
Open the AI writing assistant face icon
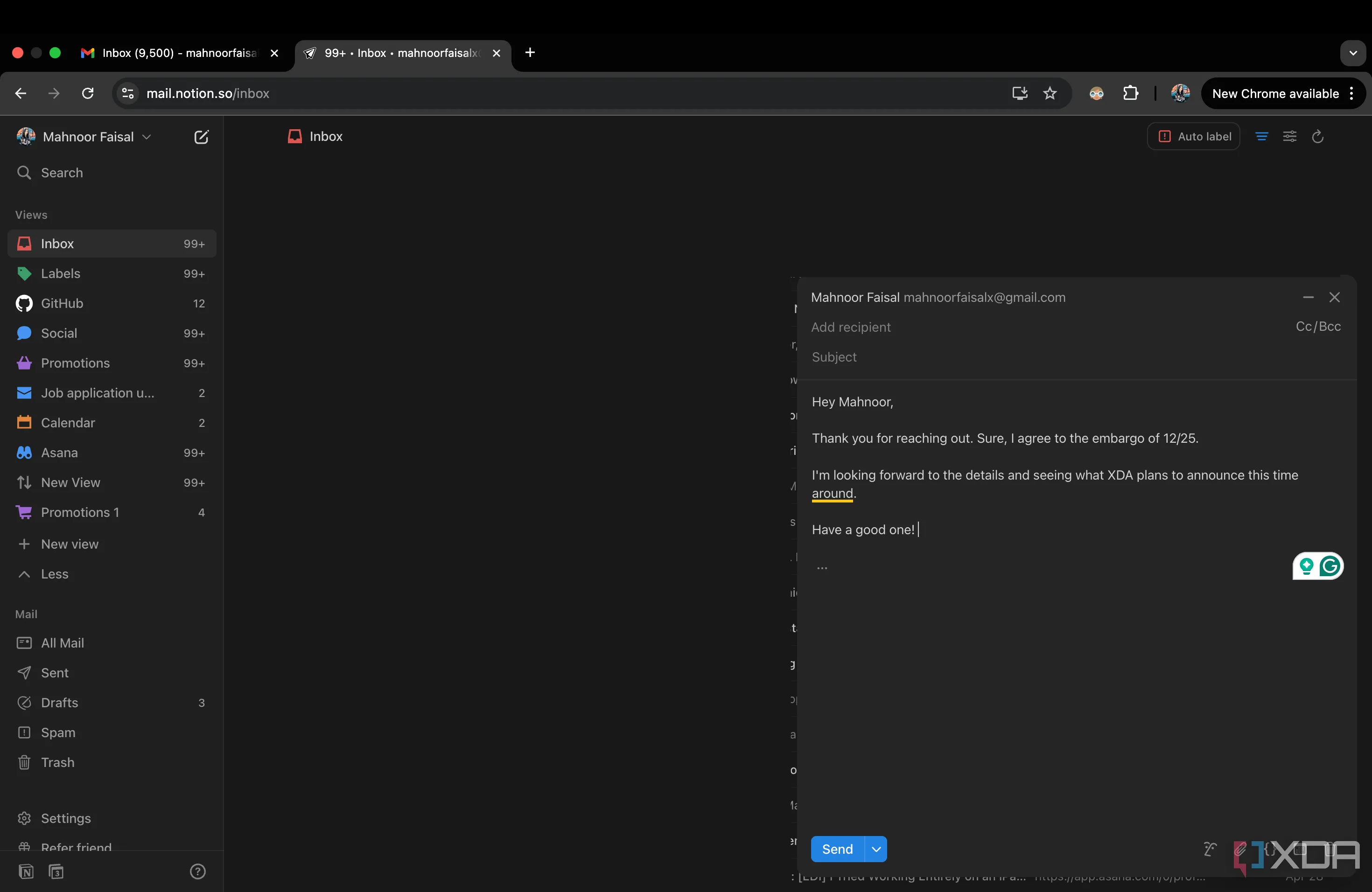tap(1210, 850)
